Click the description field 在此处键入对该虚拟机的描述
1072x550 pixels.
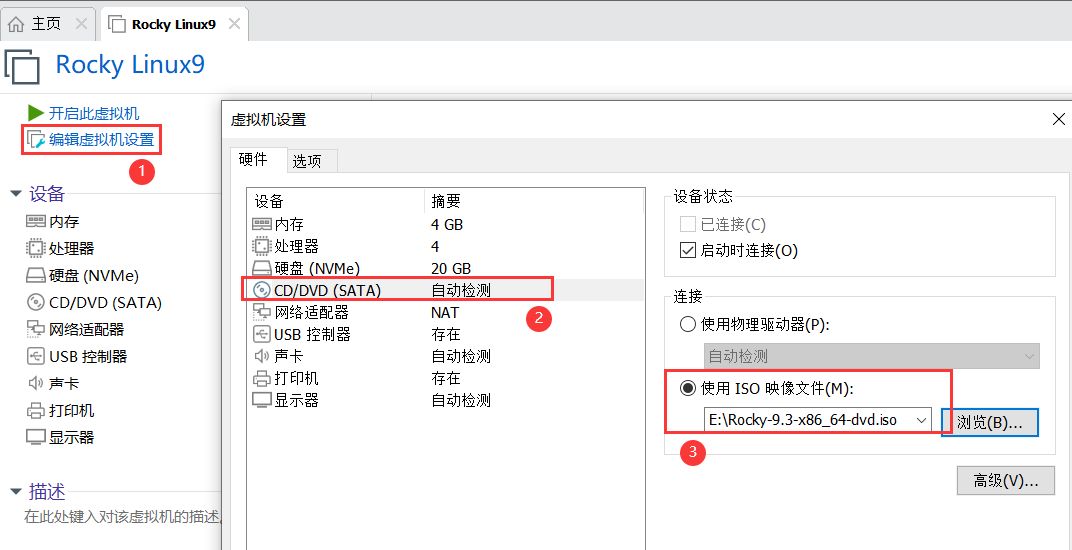click(124, 516)
